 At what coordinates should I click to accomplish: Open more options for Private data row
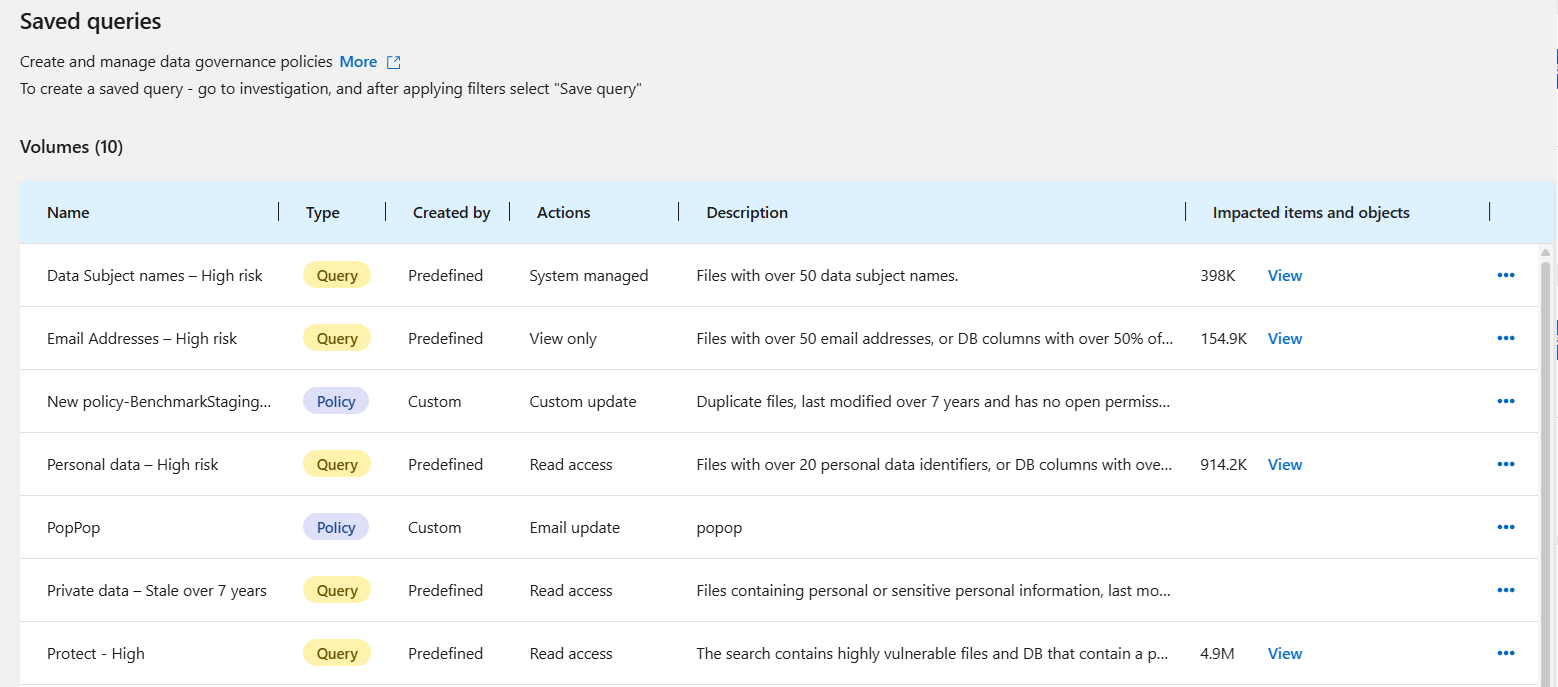(x=1506, y=590)
